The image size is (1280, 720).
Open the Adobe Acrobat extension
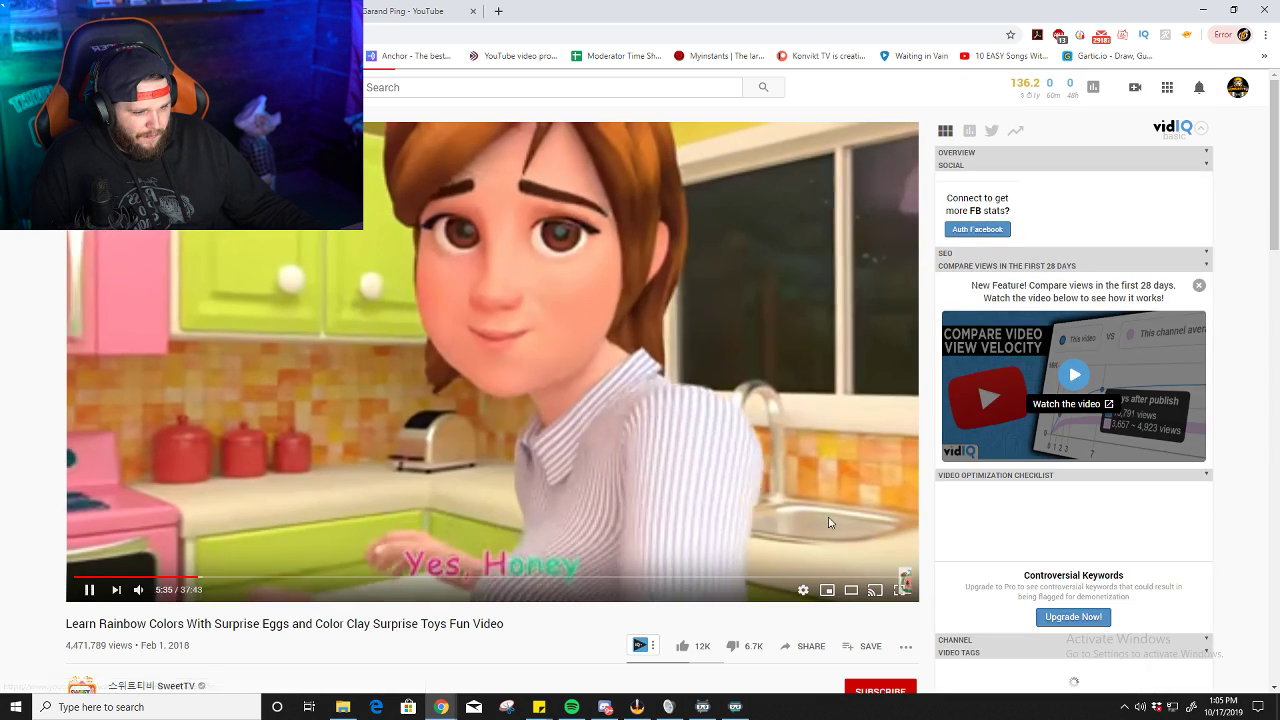[x=1037, y=35]
